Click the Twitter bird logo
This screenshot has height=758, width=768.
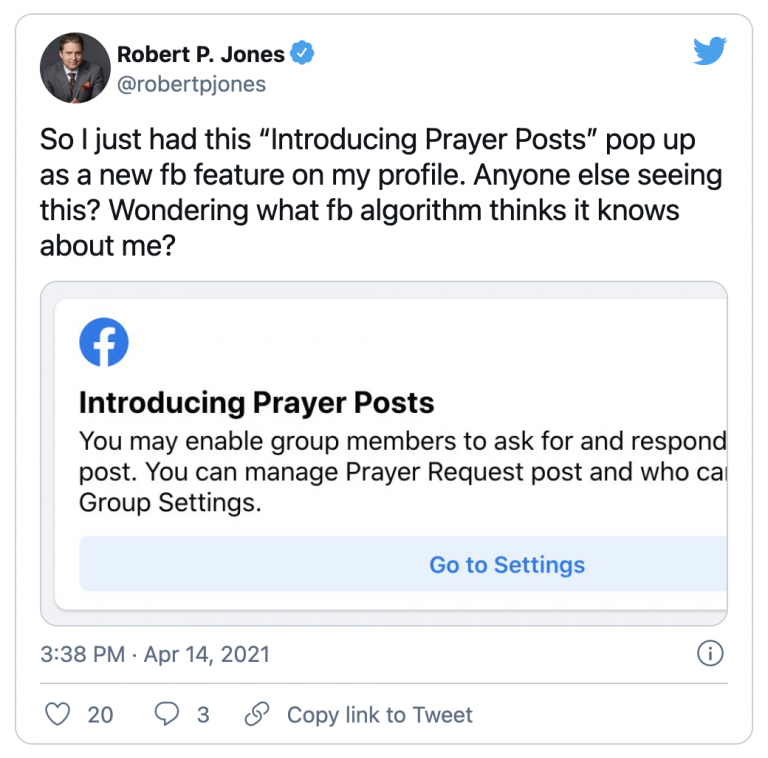[710, 50]
